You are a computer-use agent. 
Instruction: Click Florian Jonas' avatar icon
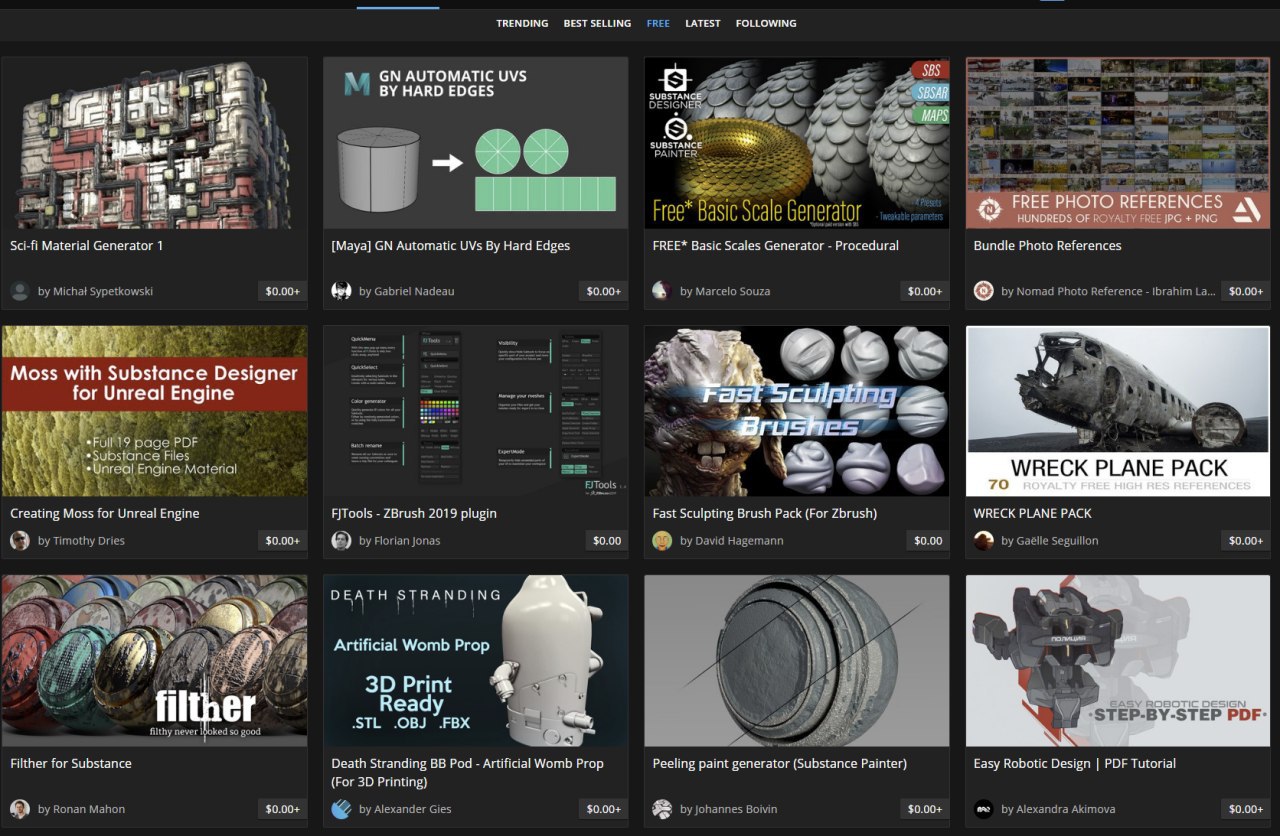pyautogui.click(x=341, y=540)
